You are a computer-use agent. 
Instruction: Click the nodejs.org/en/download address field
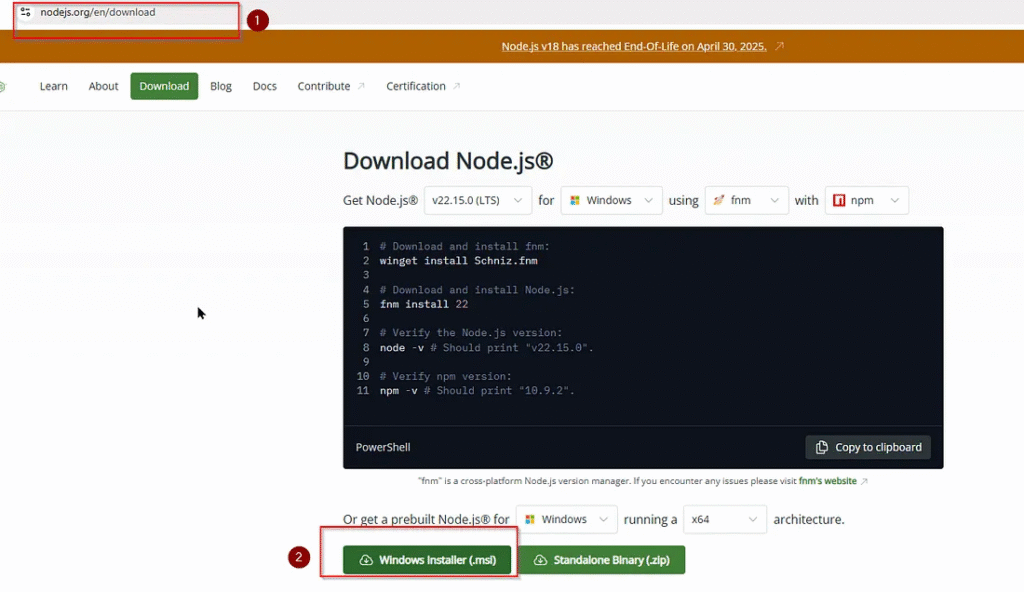point(126,12)
